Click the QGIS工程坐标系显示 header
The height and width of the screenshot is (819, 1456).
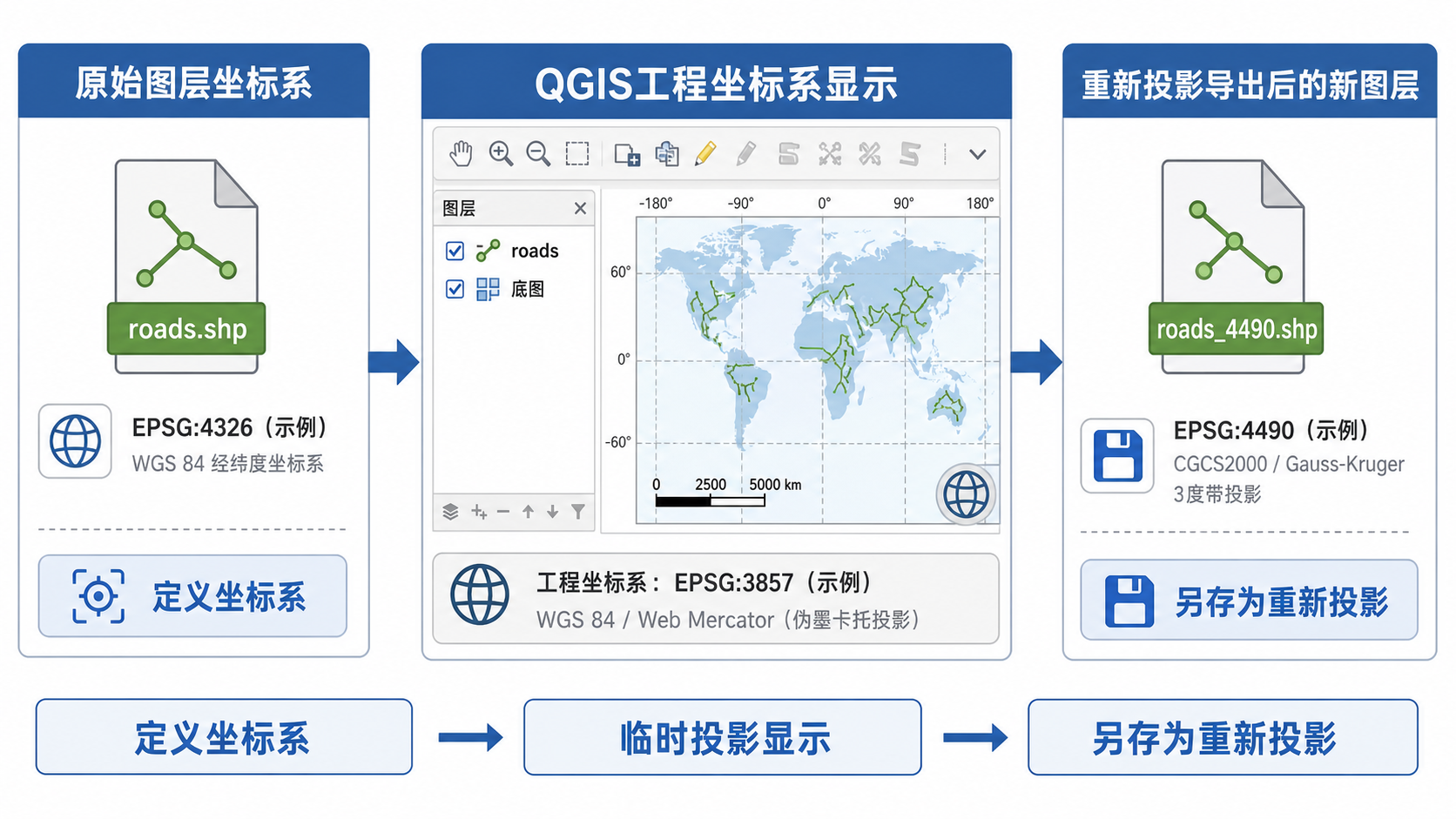716,83
